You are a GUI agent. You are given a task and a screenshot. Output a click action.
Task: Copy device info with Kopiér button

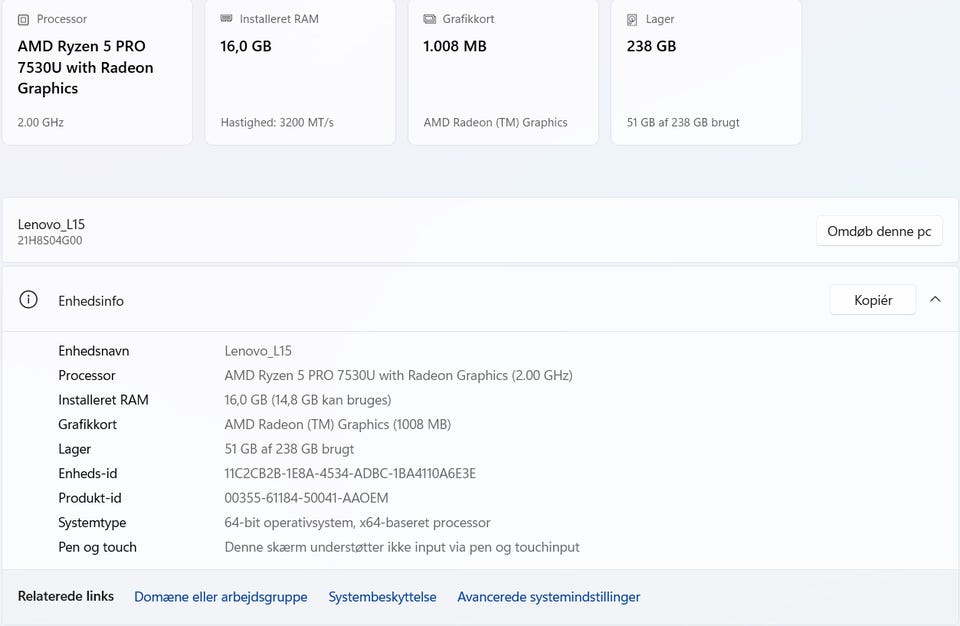pyautogui.click(x=873, y=300)
